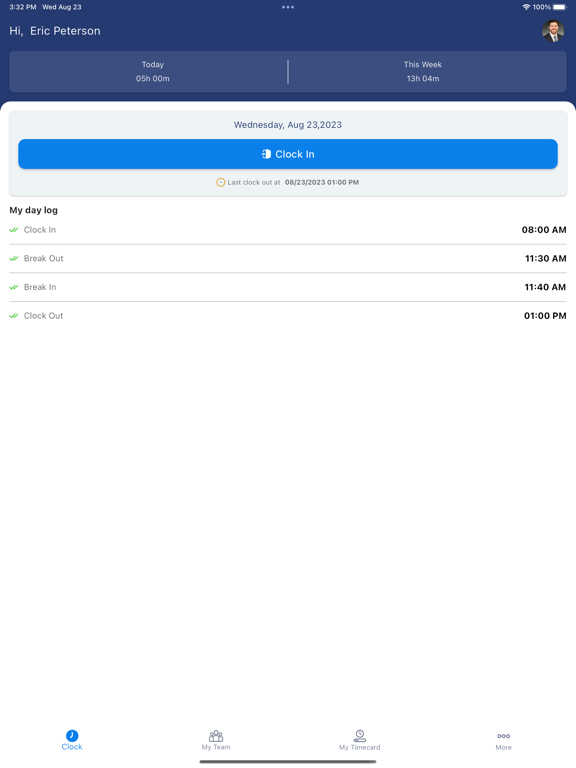Open the profile photo avatar

click(553, 31)
